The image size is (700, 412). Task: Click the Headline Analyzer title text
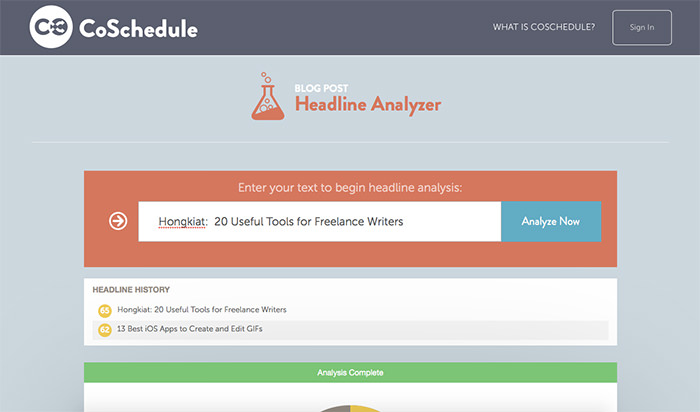tap(368, 104)
